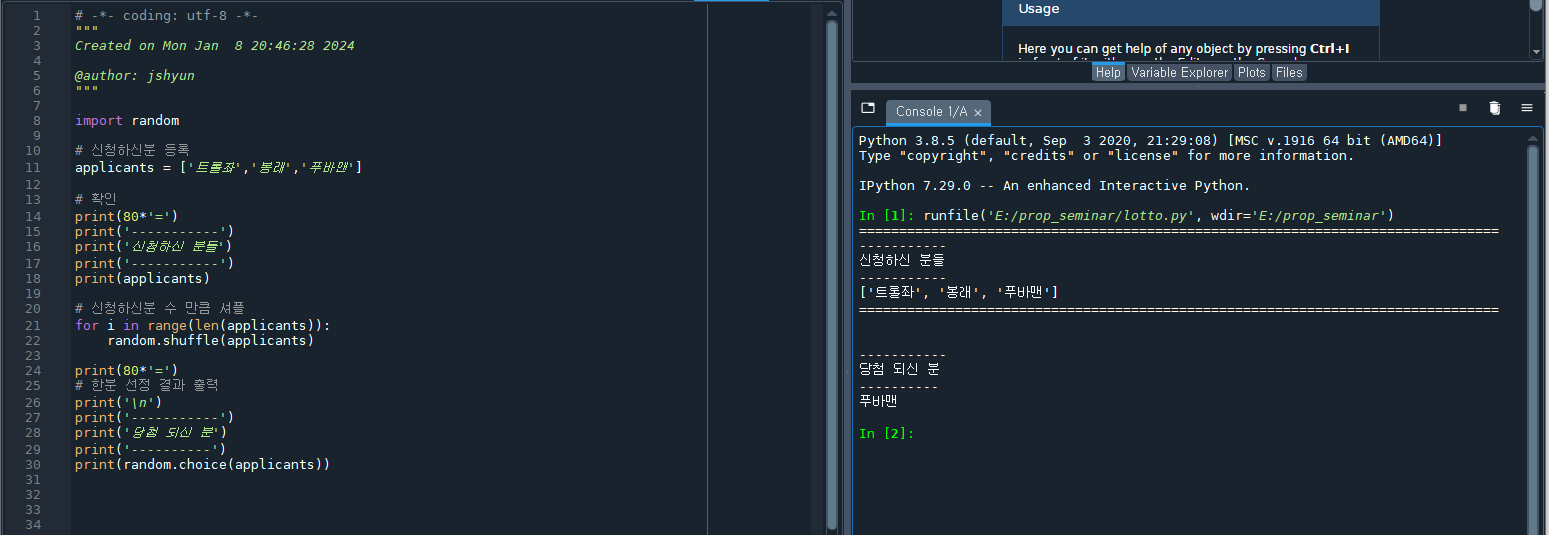Click the 'applicants = [' assignment line
Image resolution: width=1549 pixels, height=535 pixels.
point(218,167)
